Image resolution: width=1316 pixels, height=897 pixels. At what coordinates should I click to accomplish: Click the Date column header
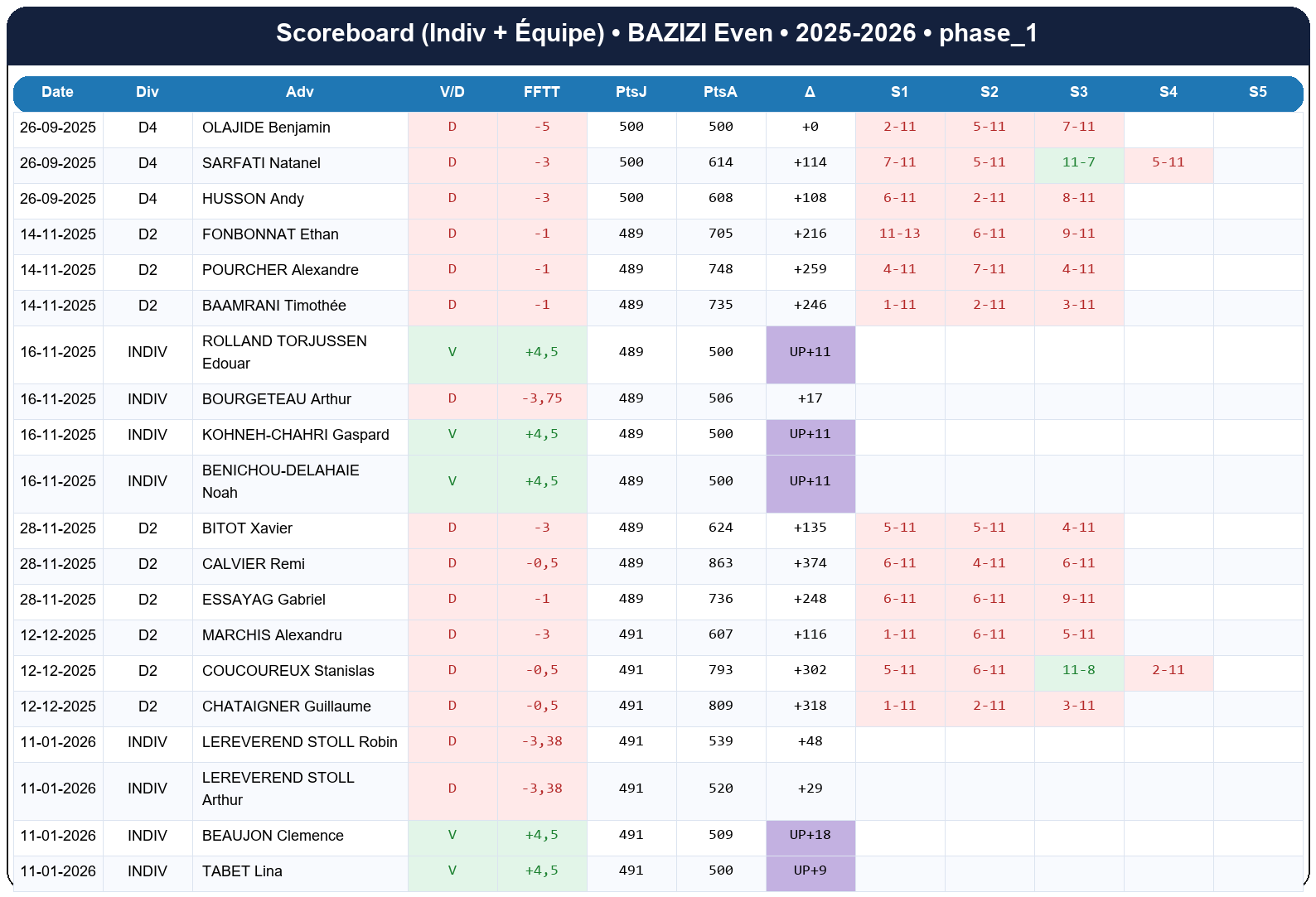(57, 92)
